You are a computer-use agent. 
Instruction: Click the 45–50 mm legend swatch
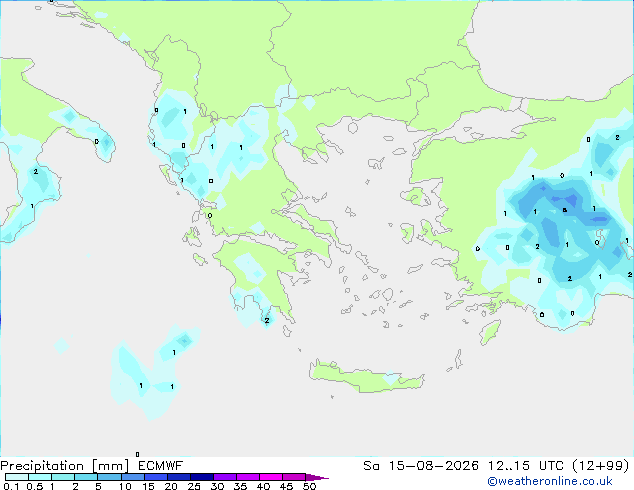click(294, 477)
